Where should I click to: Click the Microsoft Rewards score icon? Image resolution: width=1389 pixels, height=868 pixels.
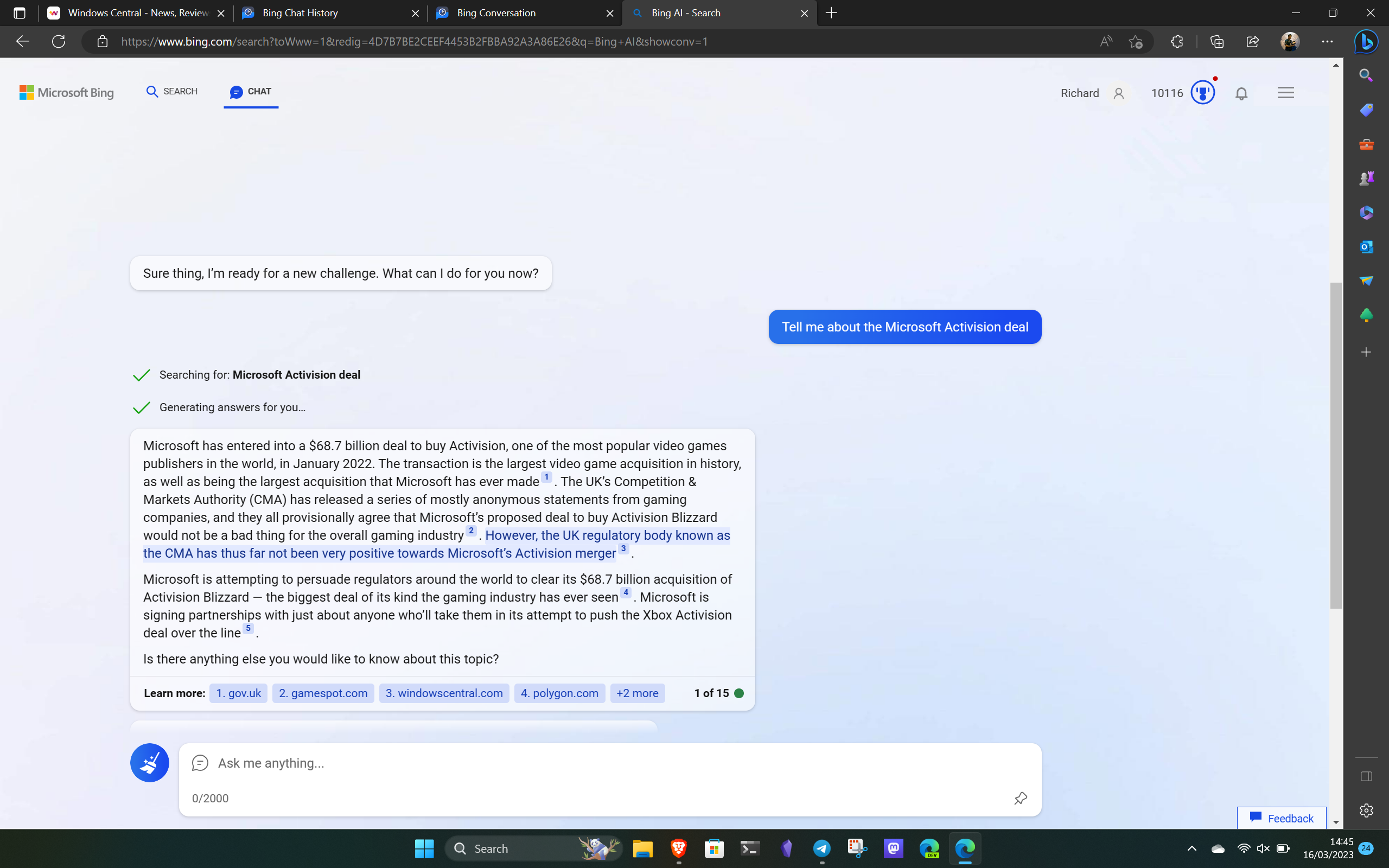point(1202,92)
